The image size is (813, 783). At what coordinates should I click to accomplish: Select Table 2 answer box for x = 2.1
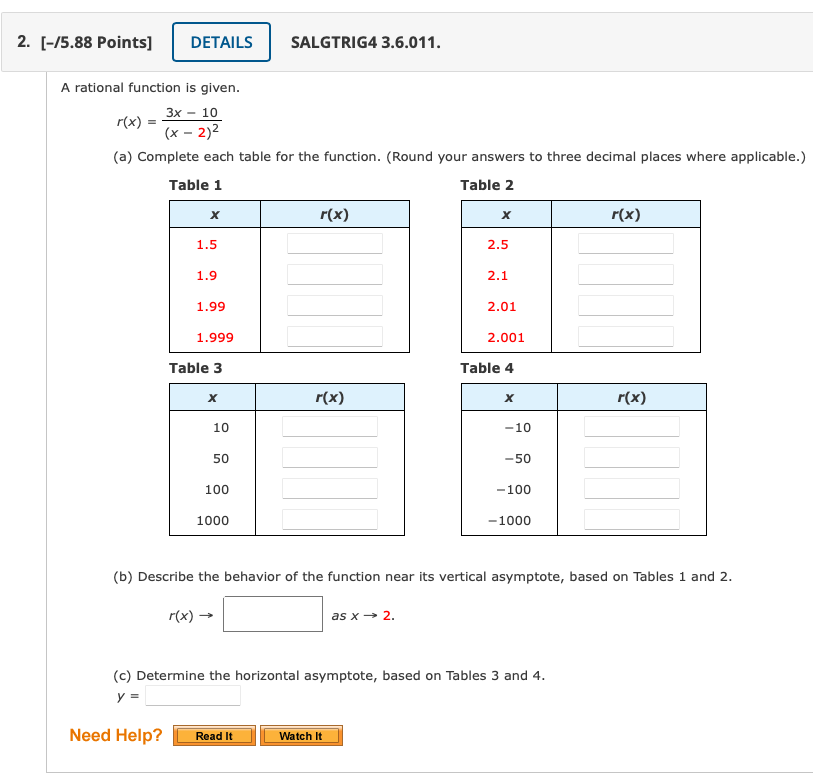tap(626, 273)
